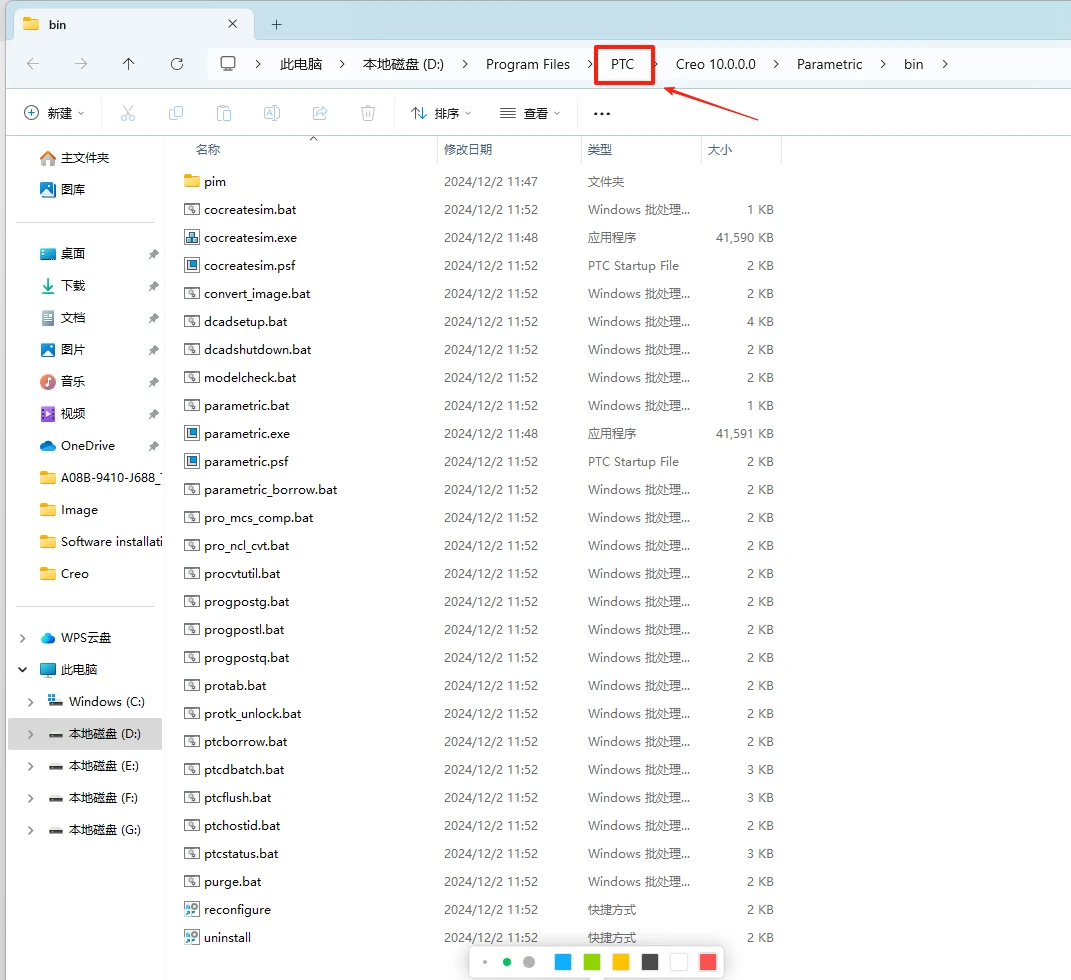Open the more options ellipsis menu
Image resolution: width=1071 pixels, height=980 pixels.
tap(602, 113)
